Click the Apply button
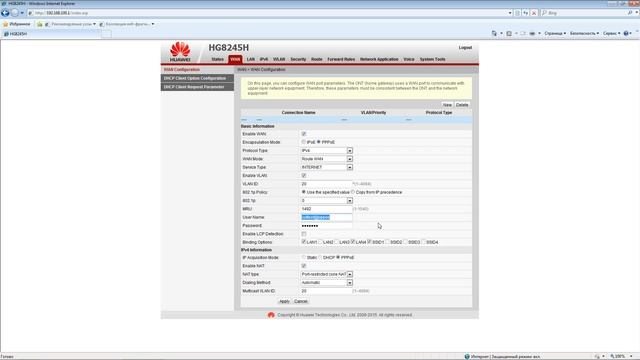 284,301
